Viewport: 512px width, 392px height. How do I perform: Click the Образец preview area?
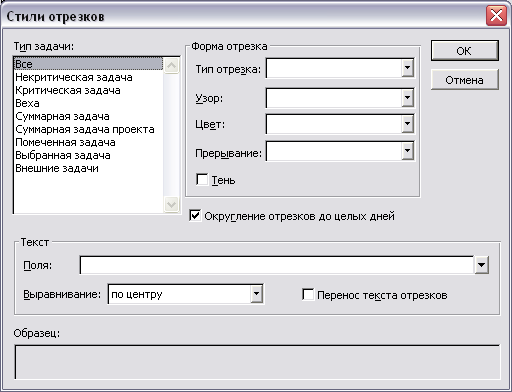click(x=257, y=362)
